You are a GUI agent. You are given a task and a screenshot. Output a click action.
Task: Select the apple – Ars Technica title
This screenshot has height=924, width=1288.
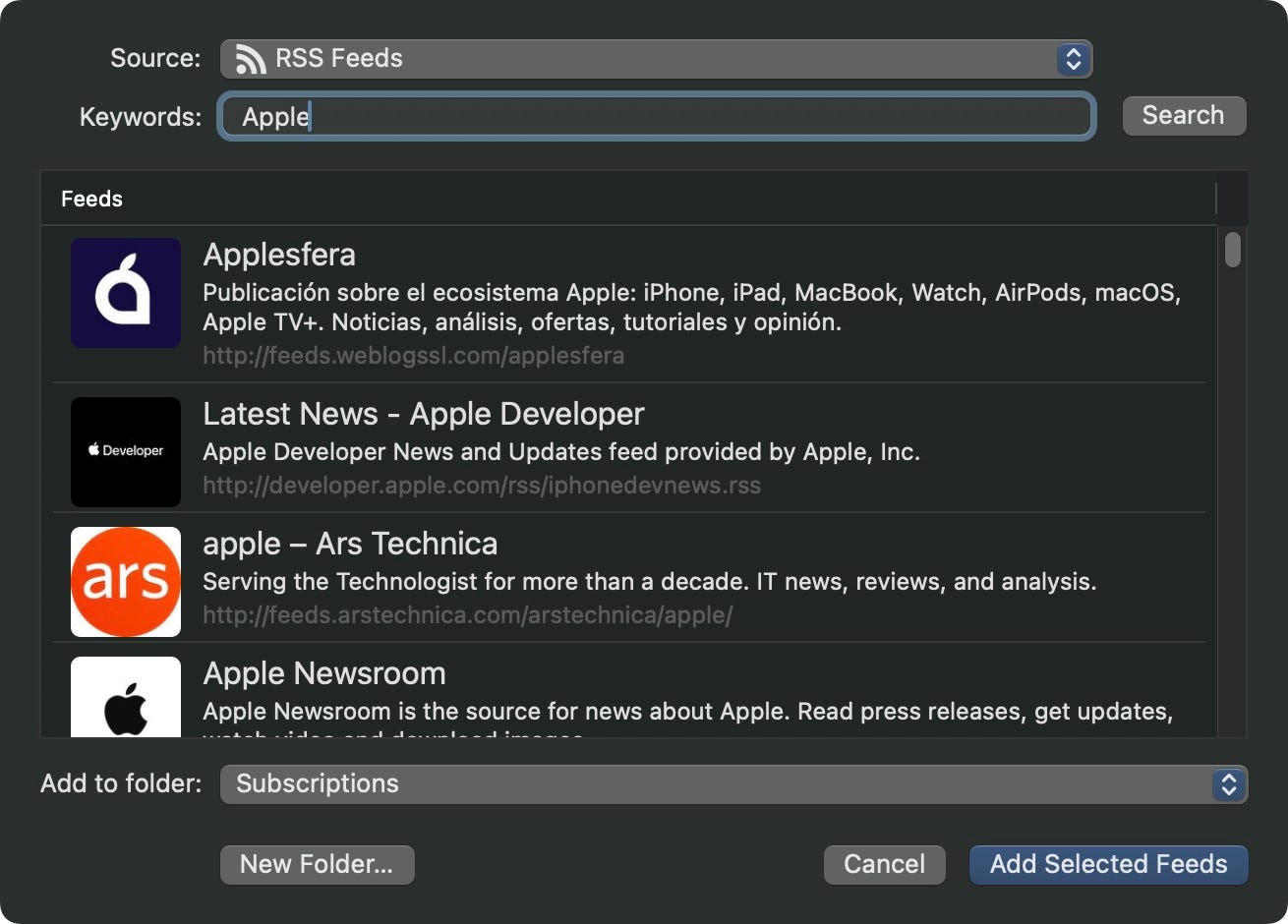tap(350, 544)
